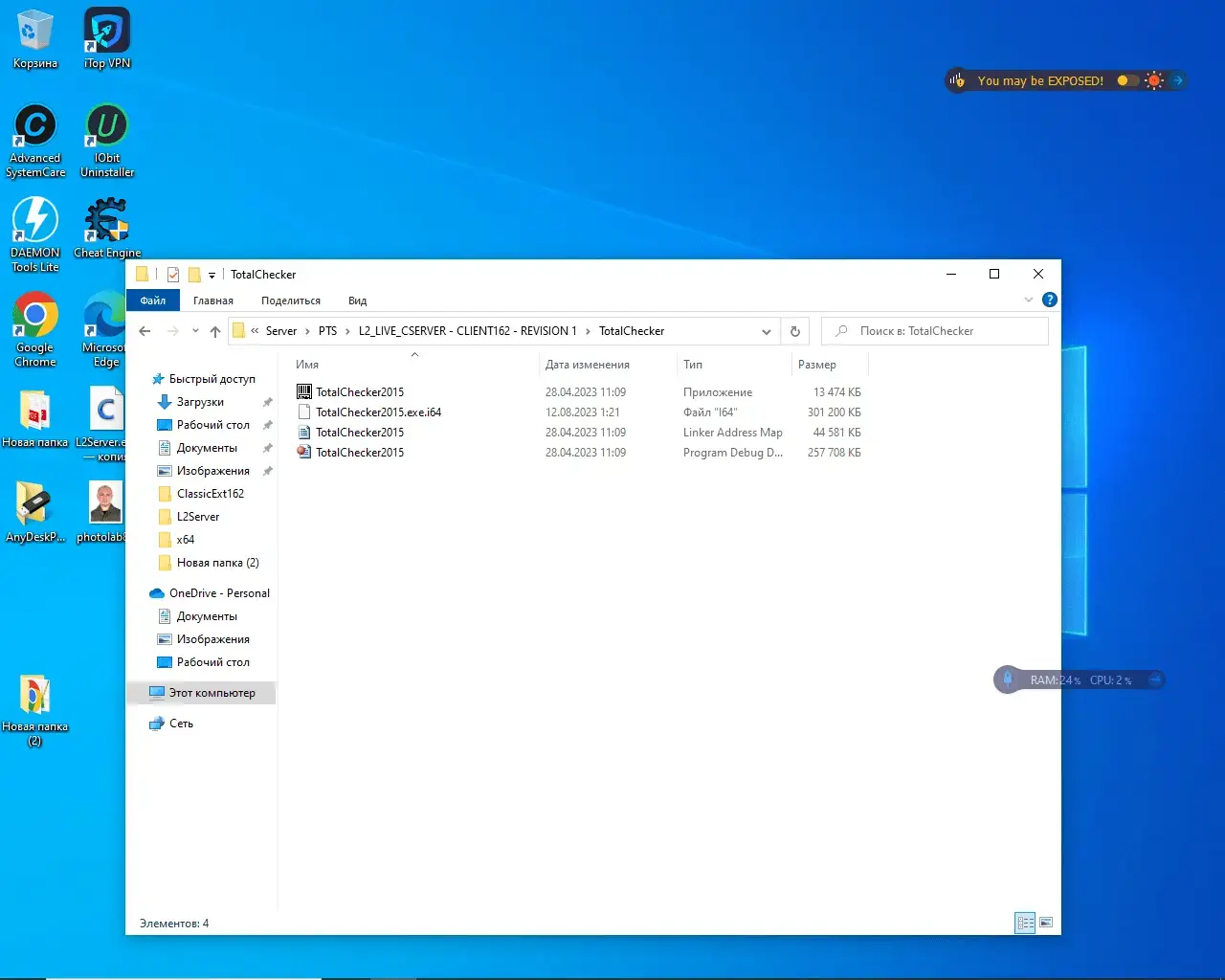Open the Главная ribbon tab

pos(213,301)
